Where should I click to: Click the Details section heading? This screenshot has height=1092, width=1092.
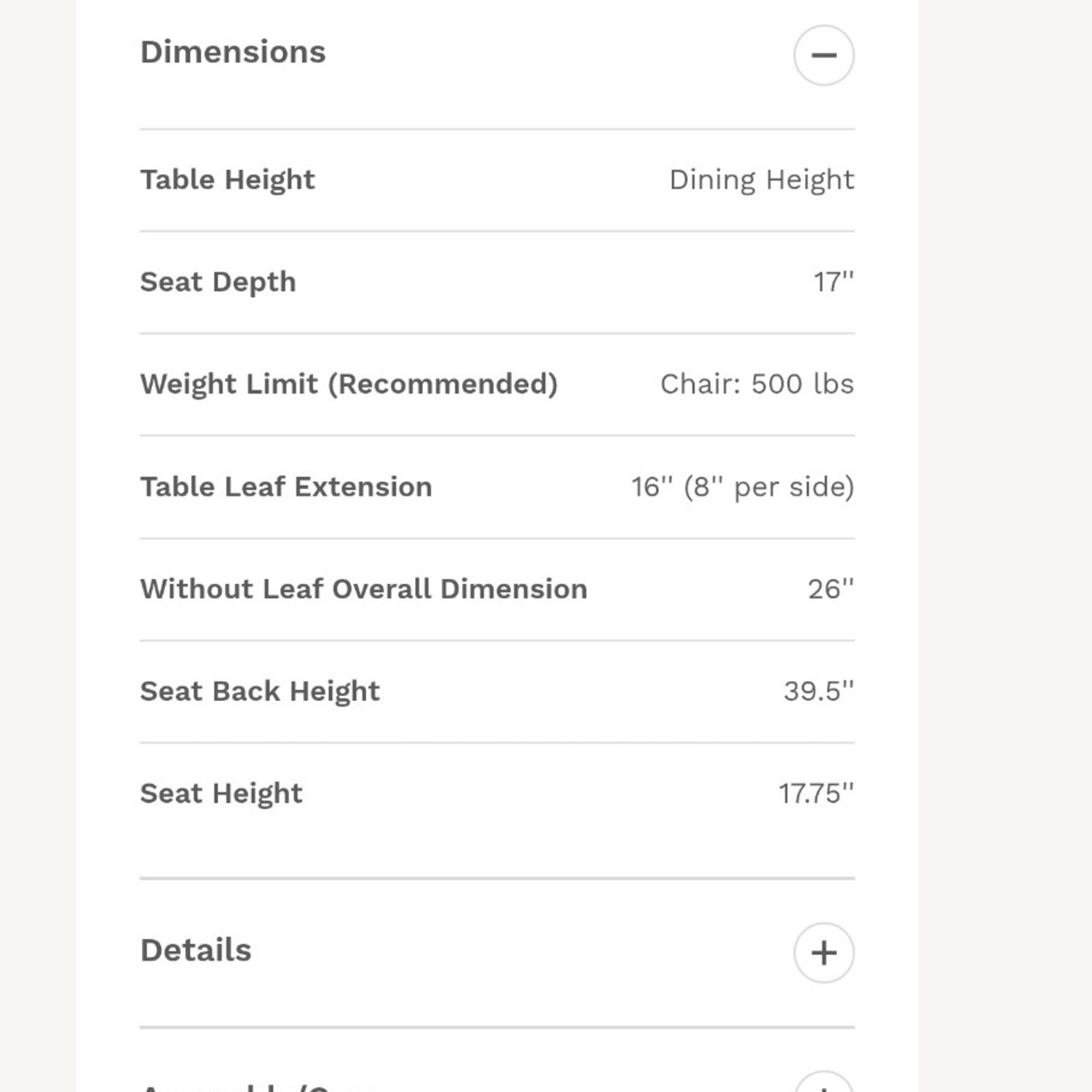[x=196, y=950]
